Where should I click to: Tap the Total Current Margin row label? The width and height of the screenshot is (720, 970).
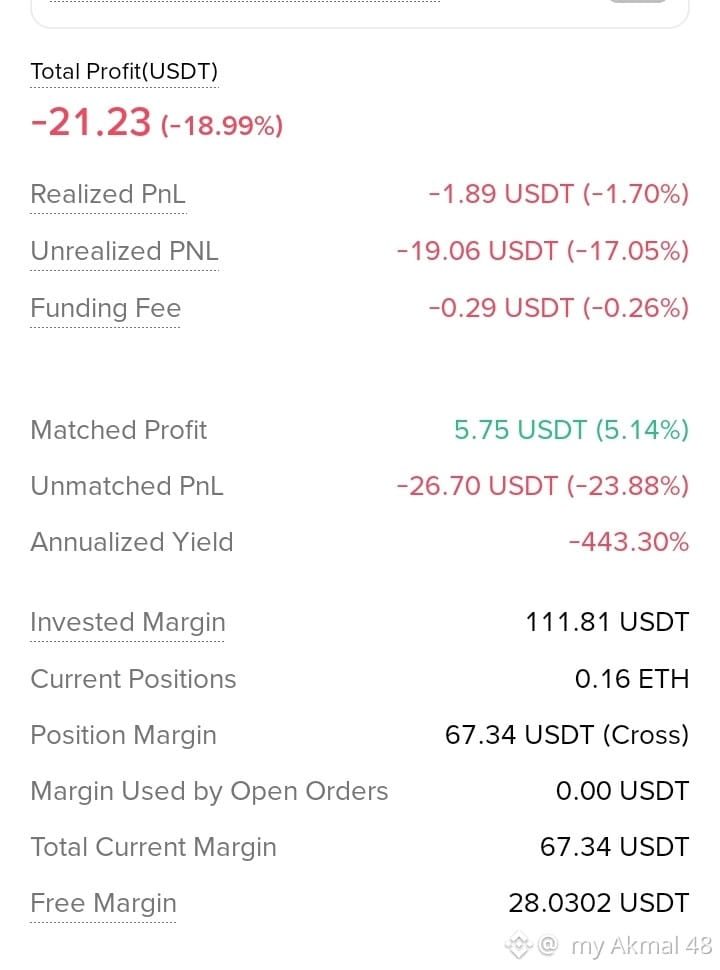153,847
